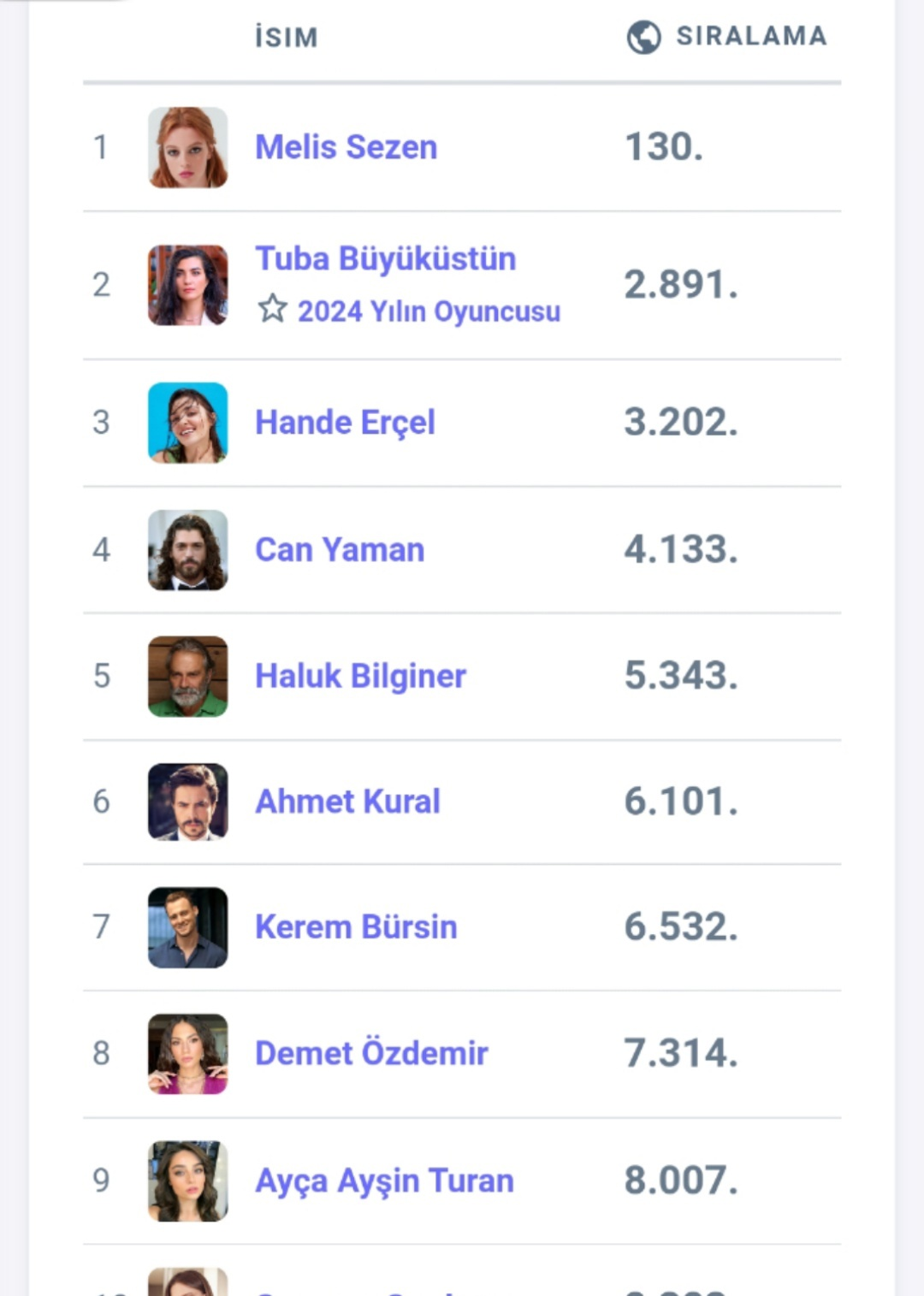Sort by the SIRALAMA column header
The height and width of the screenshot is (1296, 924).
tap(751, 36)
